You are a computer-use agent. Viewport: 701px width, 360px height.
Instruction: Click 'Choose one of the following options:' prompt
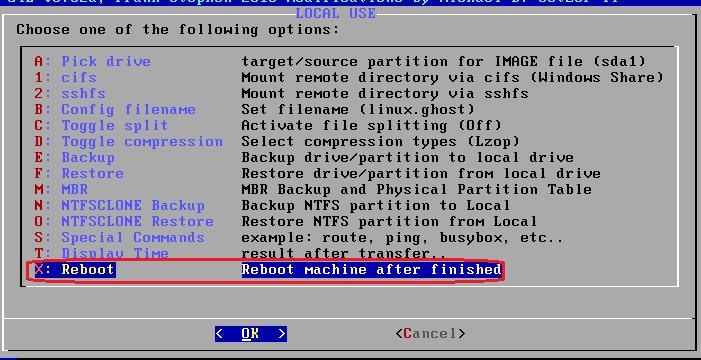(x=178, y=30)
